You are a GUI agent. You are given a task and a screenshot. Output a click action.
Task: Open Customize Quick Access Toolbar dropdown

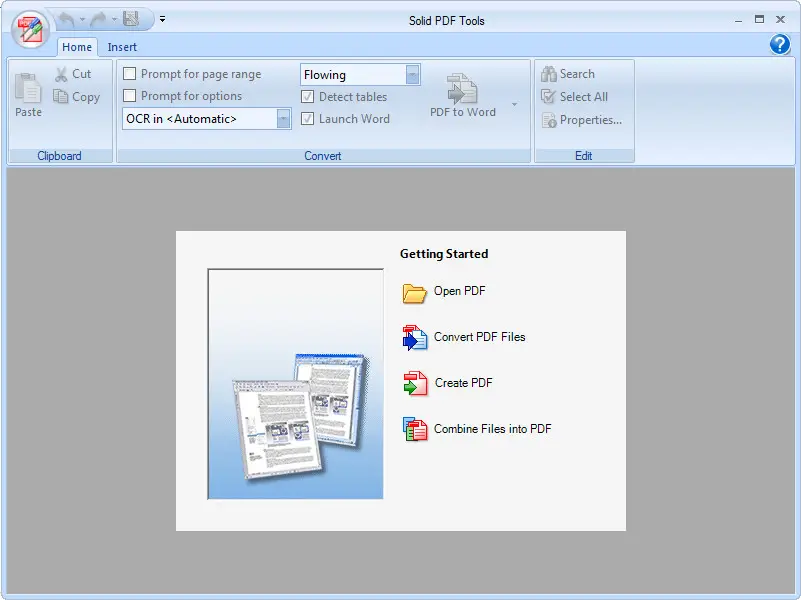(162, 19)
